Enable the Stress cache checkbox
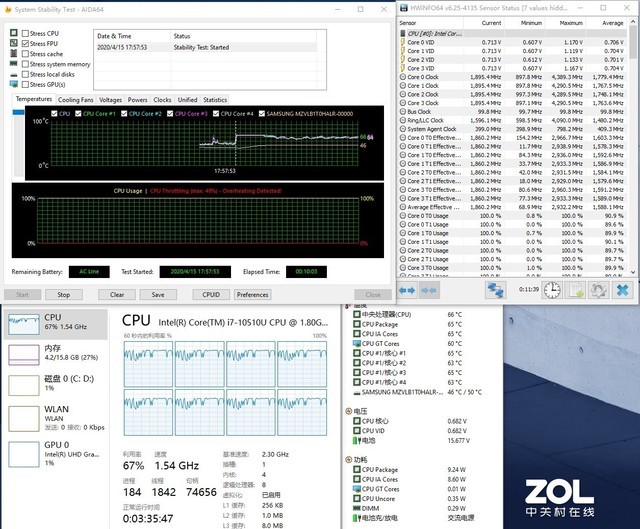640x529 pixels. (25, 54)
